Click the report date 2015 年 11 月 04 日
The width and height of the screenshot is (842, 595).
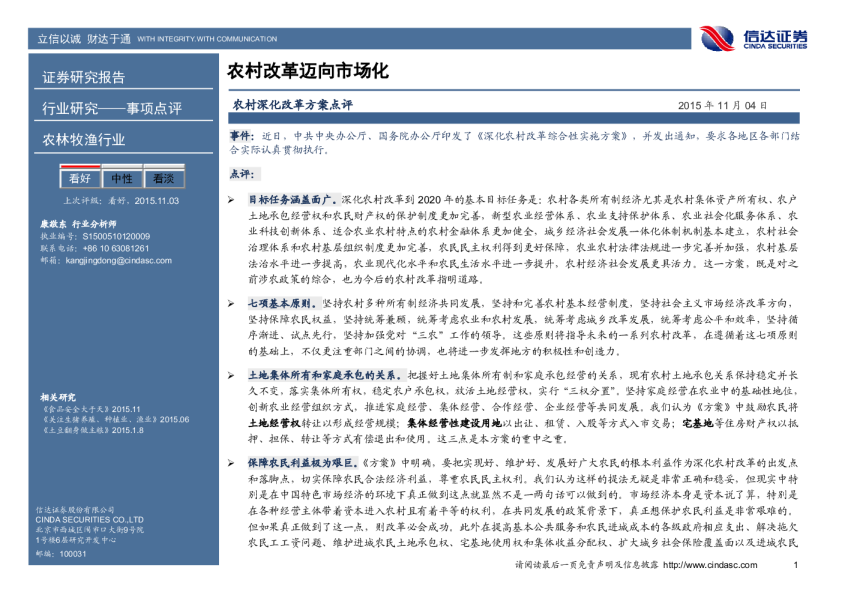point(722,105)
